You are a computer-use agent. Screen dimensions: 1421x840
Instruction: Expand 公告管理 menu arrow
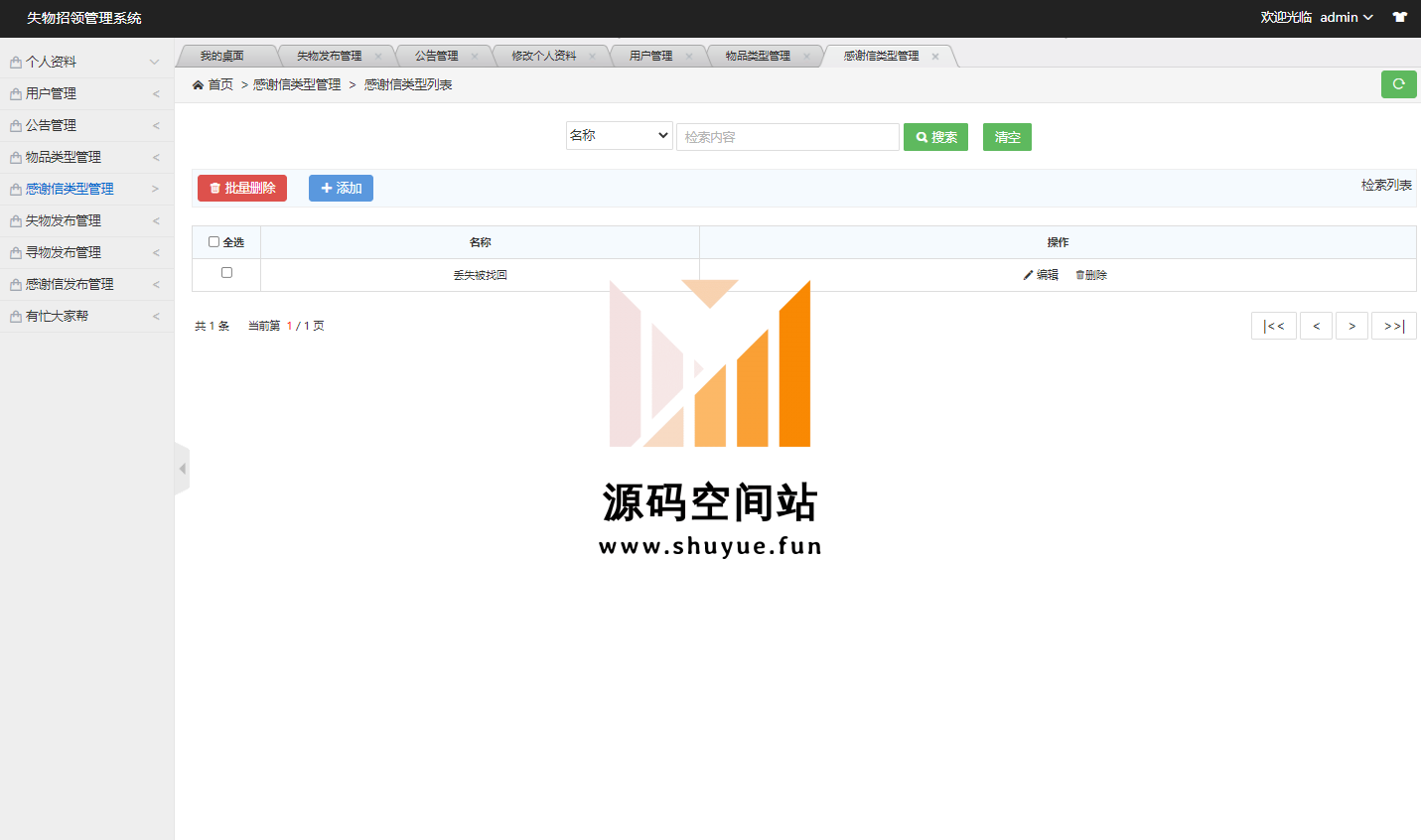tap(156, 126)
